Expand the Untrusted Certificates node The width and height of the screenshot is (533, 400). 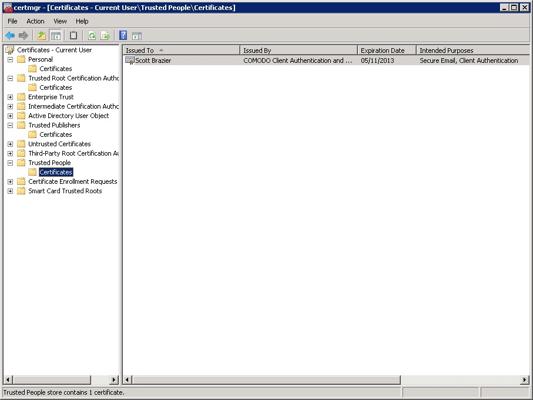10,144
